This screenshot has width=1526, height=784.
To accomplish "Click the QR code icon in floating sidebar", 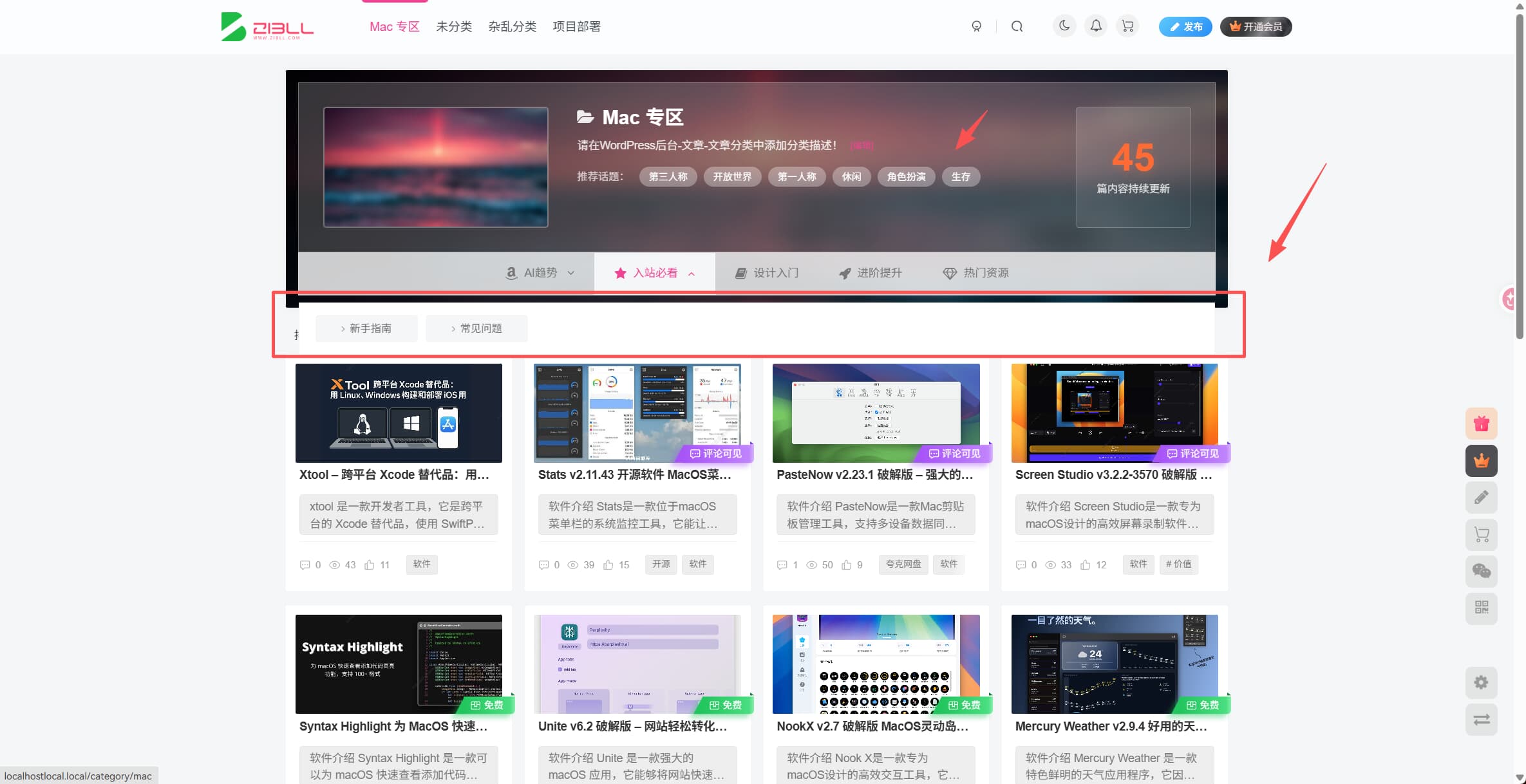I will click(1482, 608).
